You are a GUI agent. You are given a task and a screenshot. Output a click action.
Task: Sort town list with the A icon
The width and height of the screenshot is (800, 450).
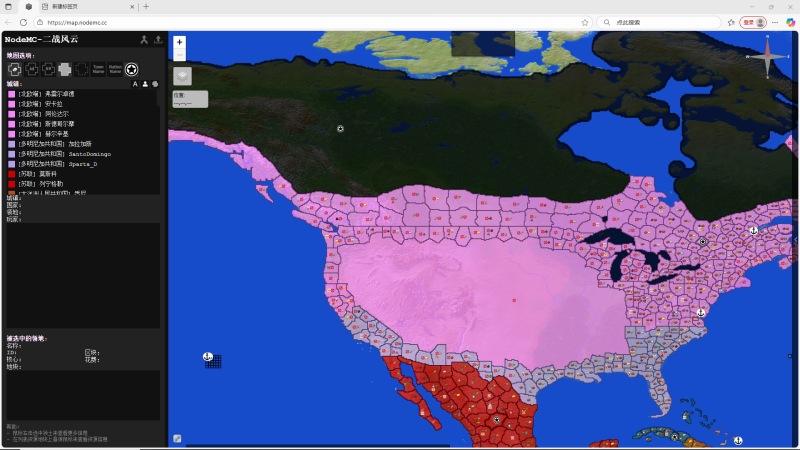tap(135, 84)
